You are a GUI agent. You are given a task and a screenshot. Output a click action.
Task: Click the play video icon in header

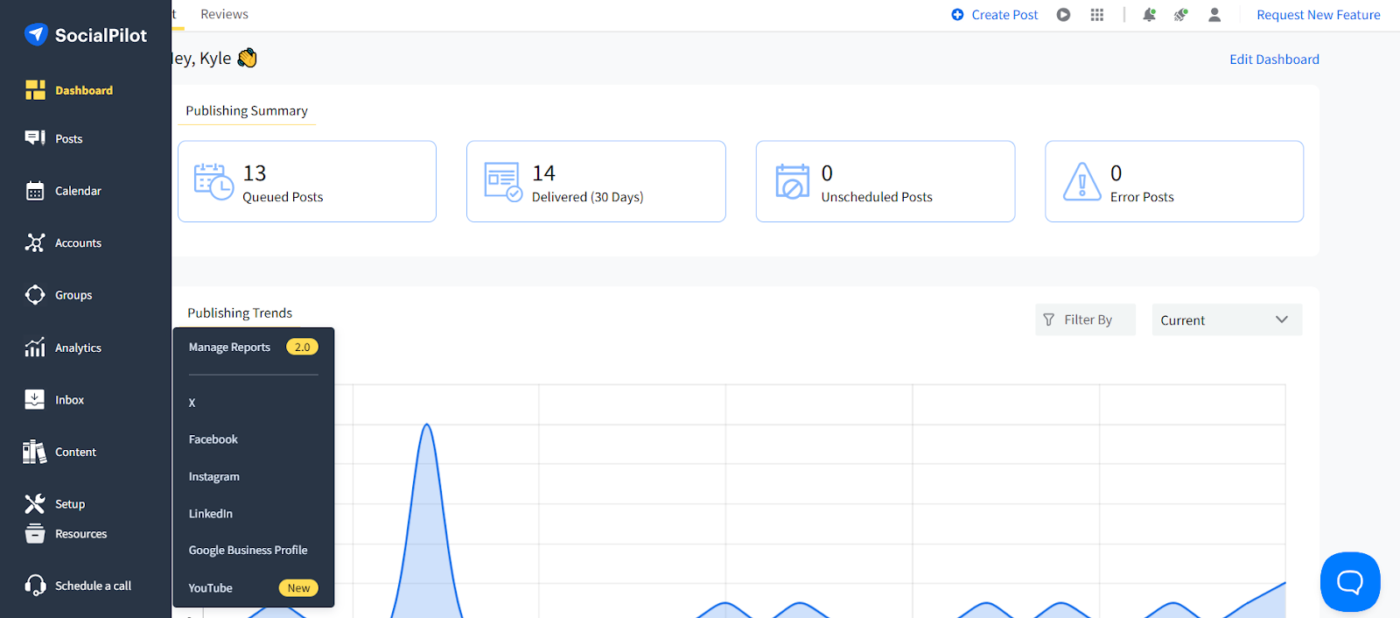click(1064, 15)
